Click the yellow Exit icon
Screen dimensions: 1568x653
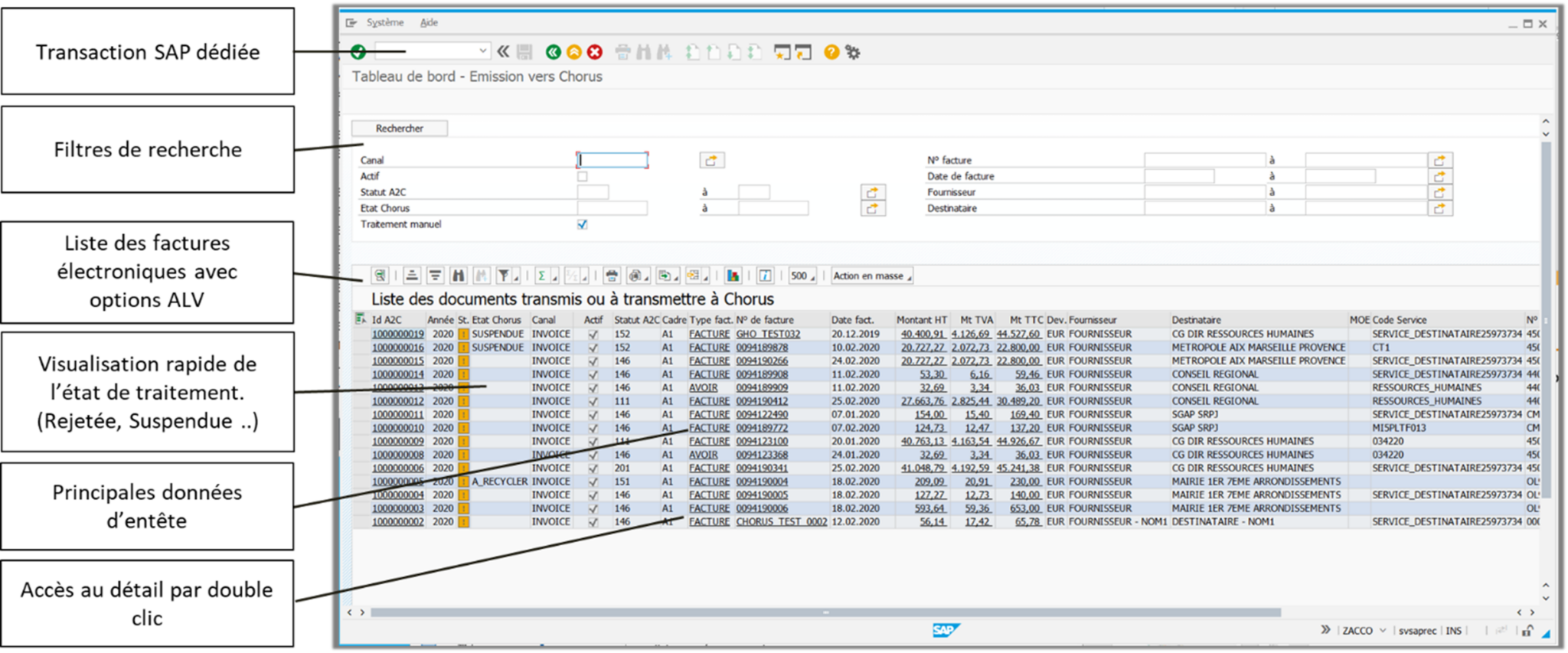point(573,52)
